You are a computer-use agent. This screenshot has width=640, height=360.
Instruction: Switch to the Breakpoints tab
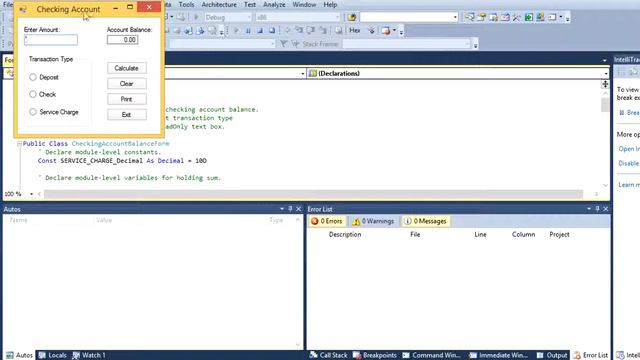[375, 355]
